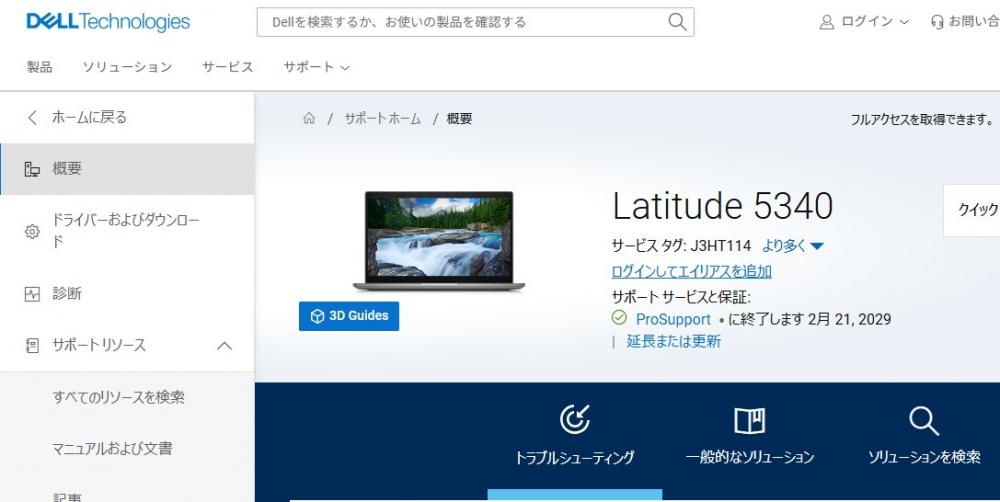Click the 3D Guides button
This screenshot has width=1000, height=502.
pos(349,316)
